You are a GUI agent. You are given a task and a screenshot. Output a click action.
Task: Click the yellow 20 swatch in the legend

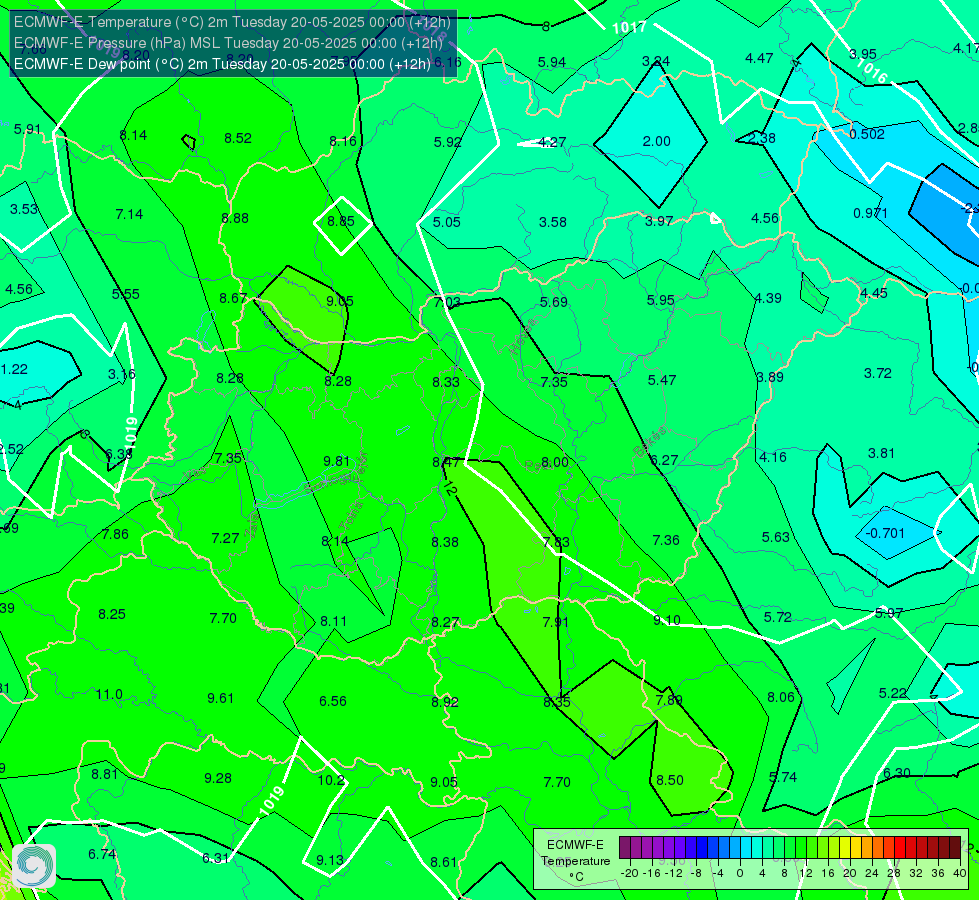[x=844, y=848]
